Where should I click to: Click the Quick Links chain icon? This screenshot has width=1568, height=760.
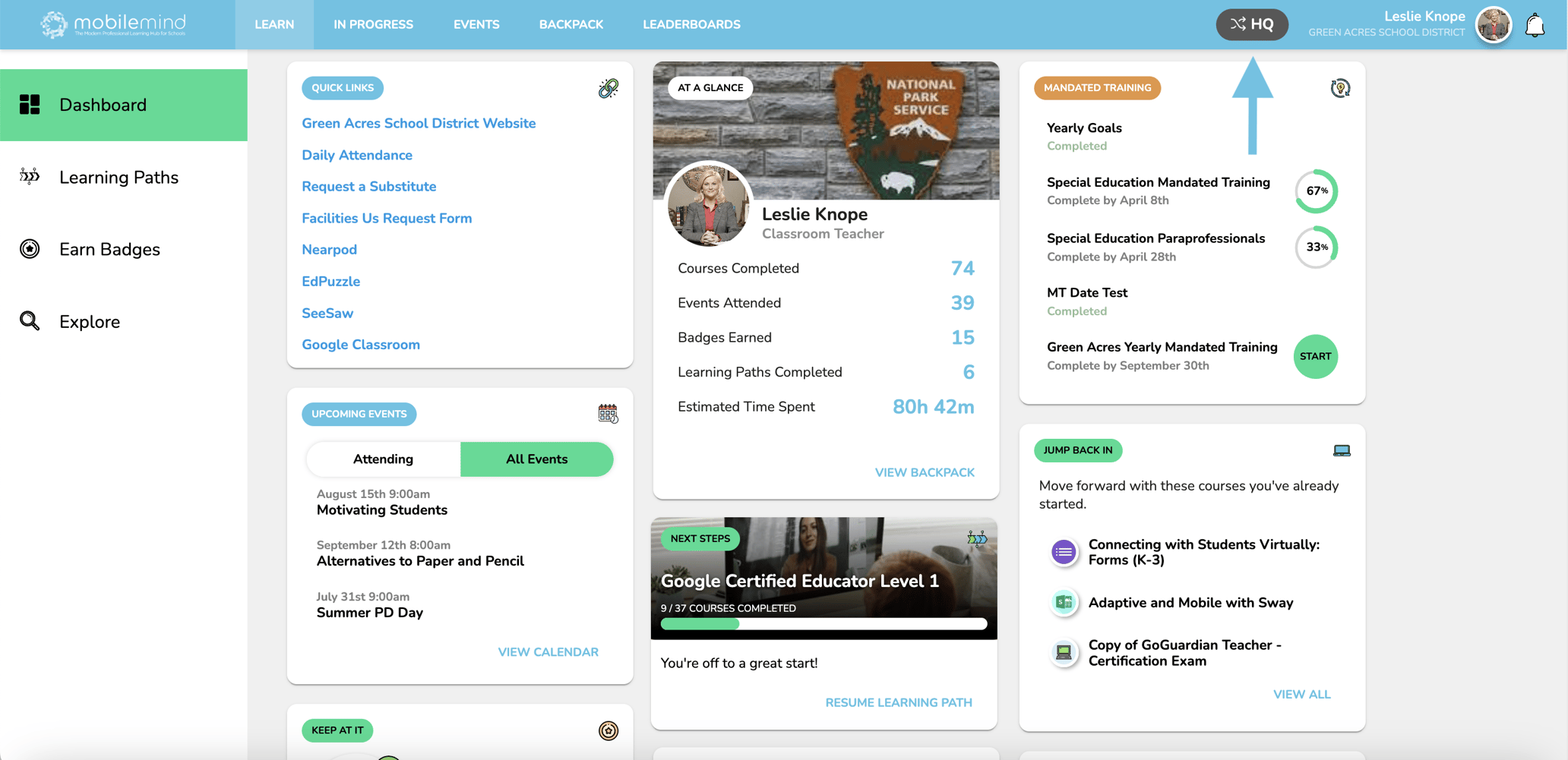[608, 88]
